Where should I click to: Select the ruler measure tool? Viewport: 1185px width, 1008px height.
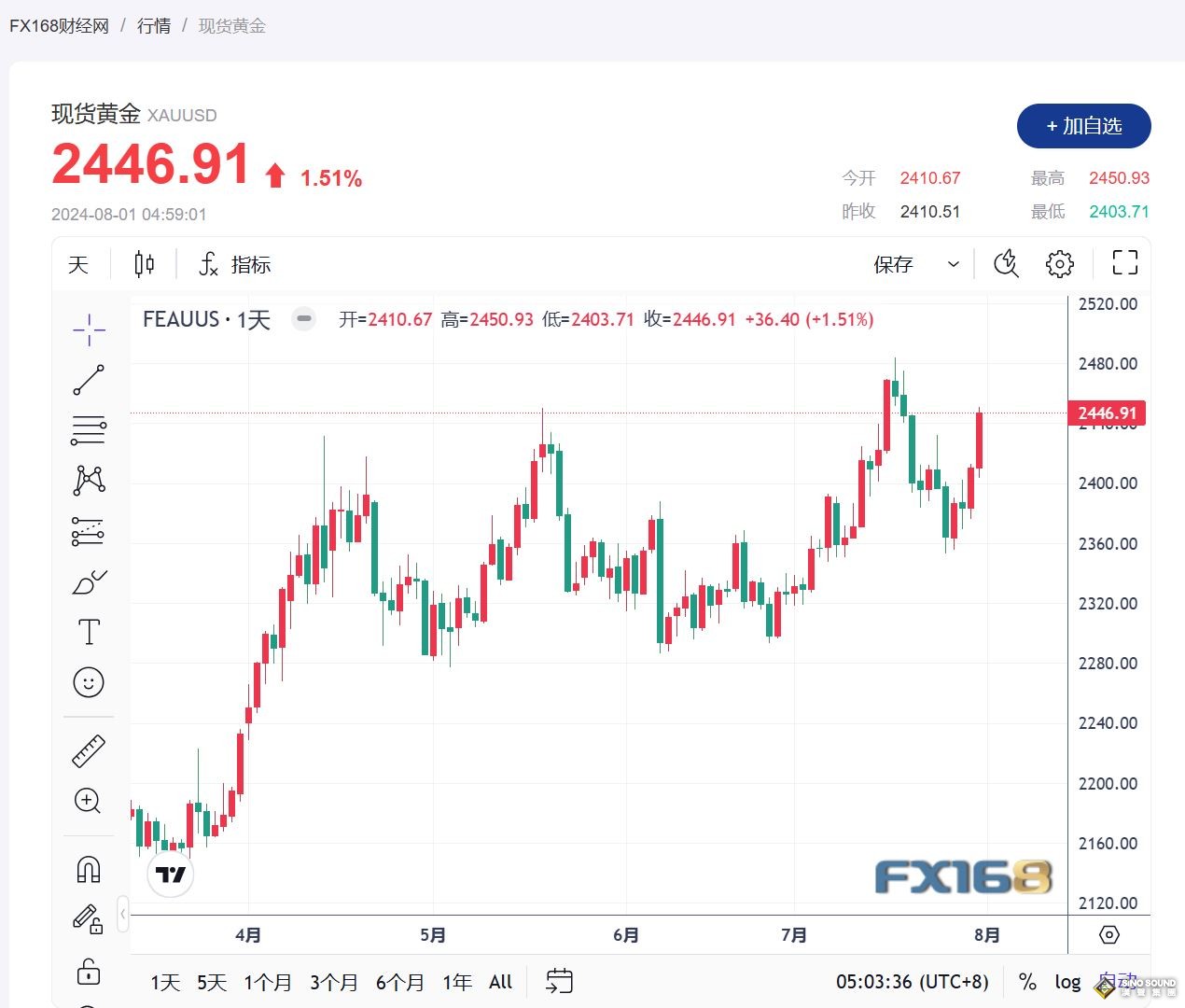tap(89, 751)
